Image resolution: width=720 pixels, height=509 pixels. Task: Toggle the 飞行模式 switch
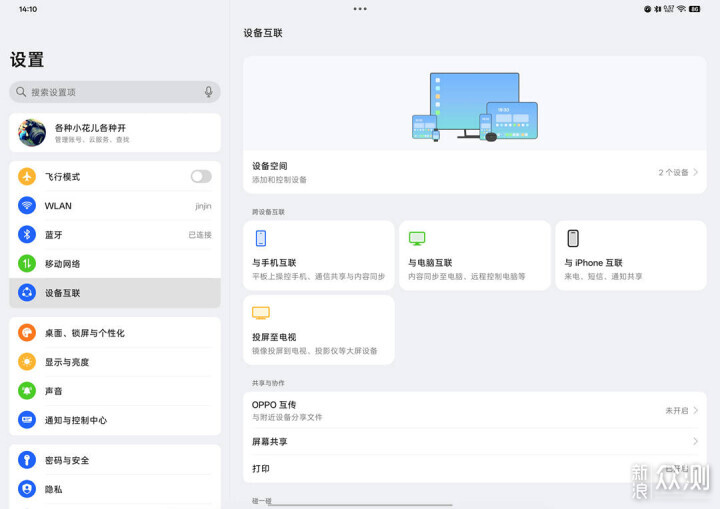click(201, 176)
